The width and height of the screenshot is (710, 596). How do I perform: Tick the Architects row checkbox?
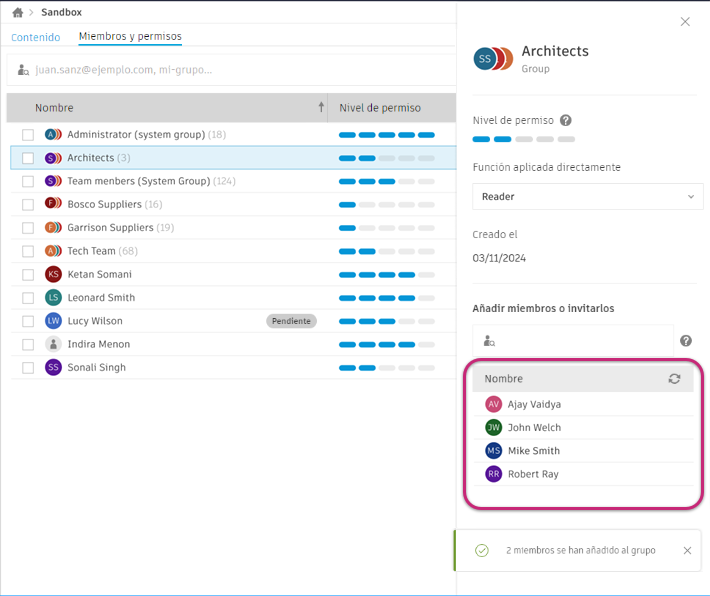pos(28,158)
